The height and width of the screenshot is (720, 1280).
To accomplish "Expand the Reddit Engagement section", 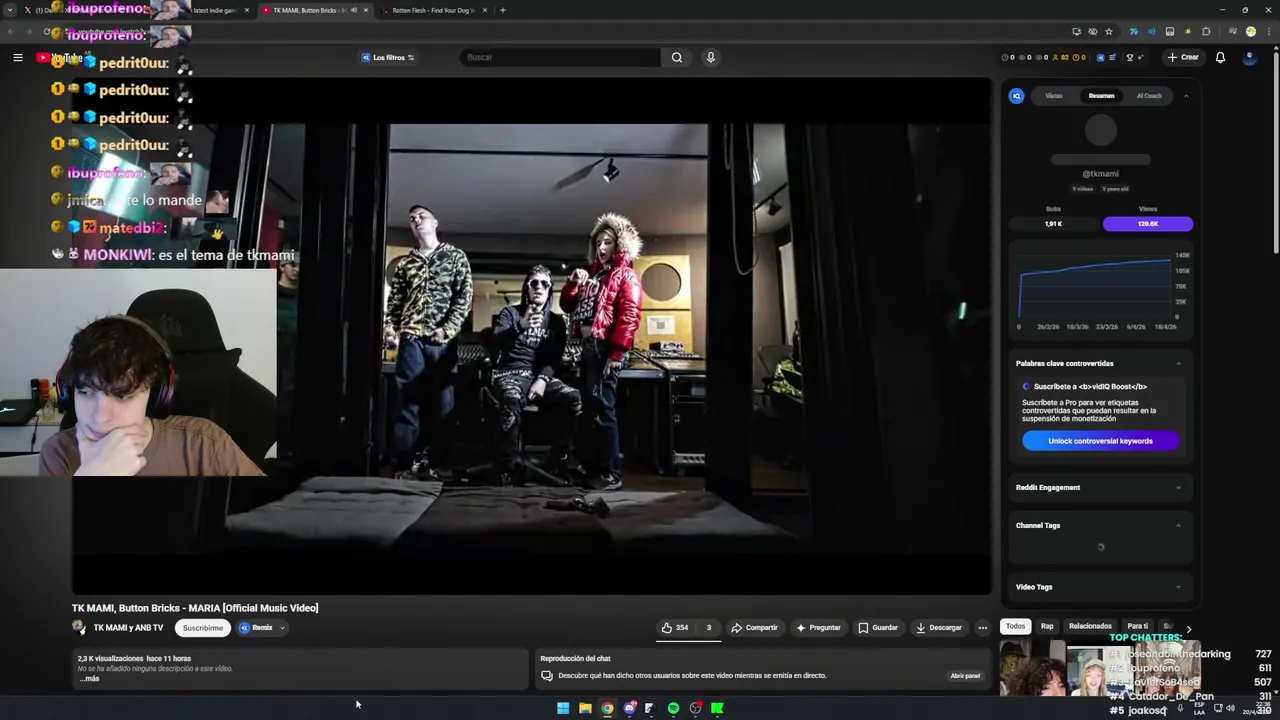I will click(x=1178, y=488).
